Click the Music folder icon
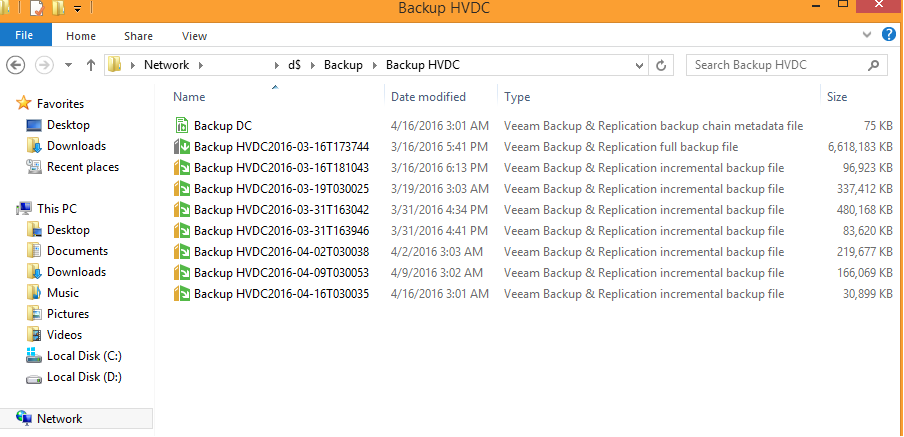This screenshot has height=437, width=904. (x=34, y=293)
